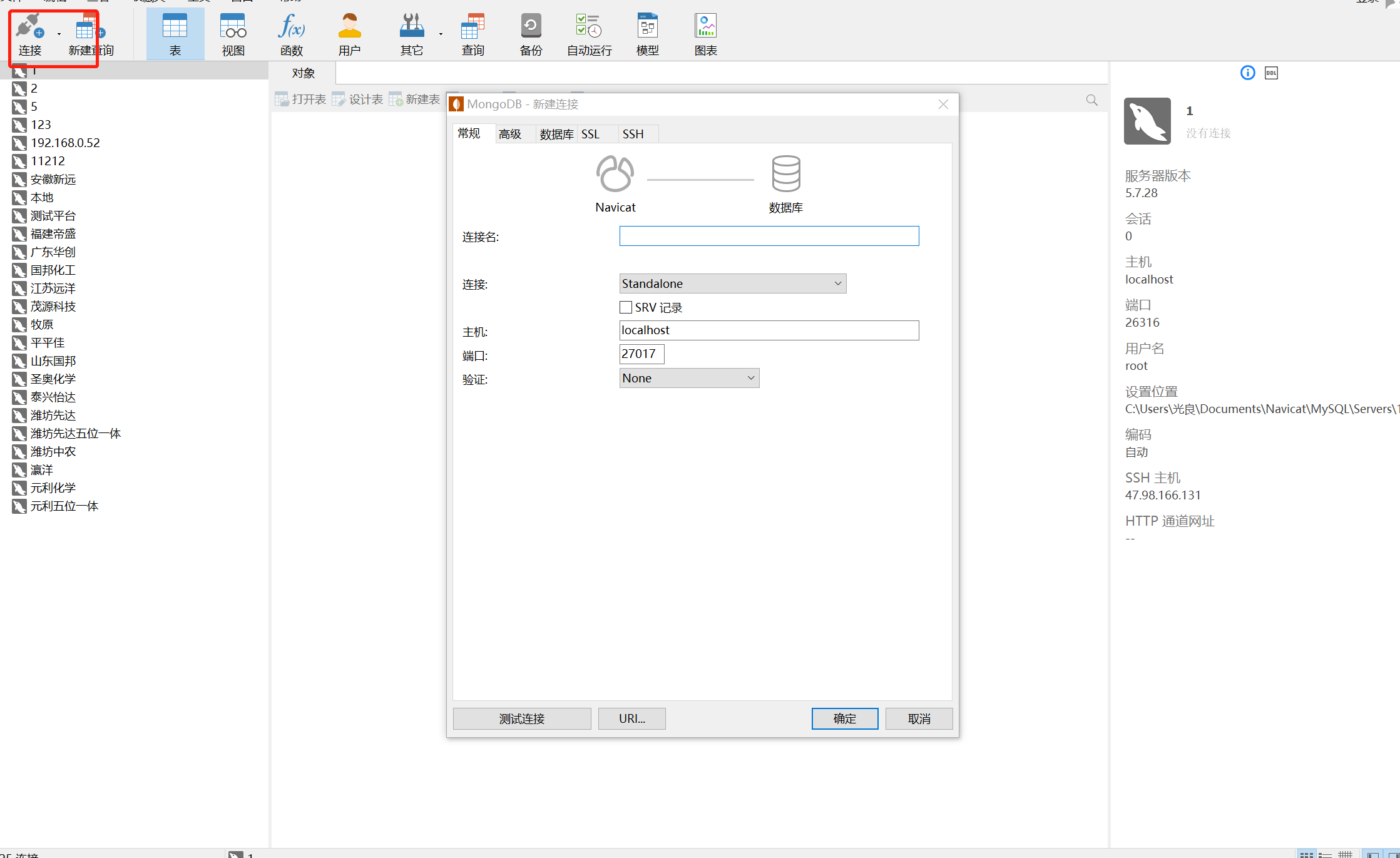Select the 广东华创 connection in the tree
The image size is (1400, 858).
click(53, 252)
